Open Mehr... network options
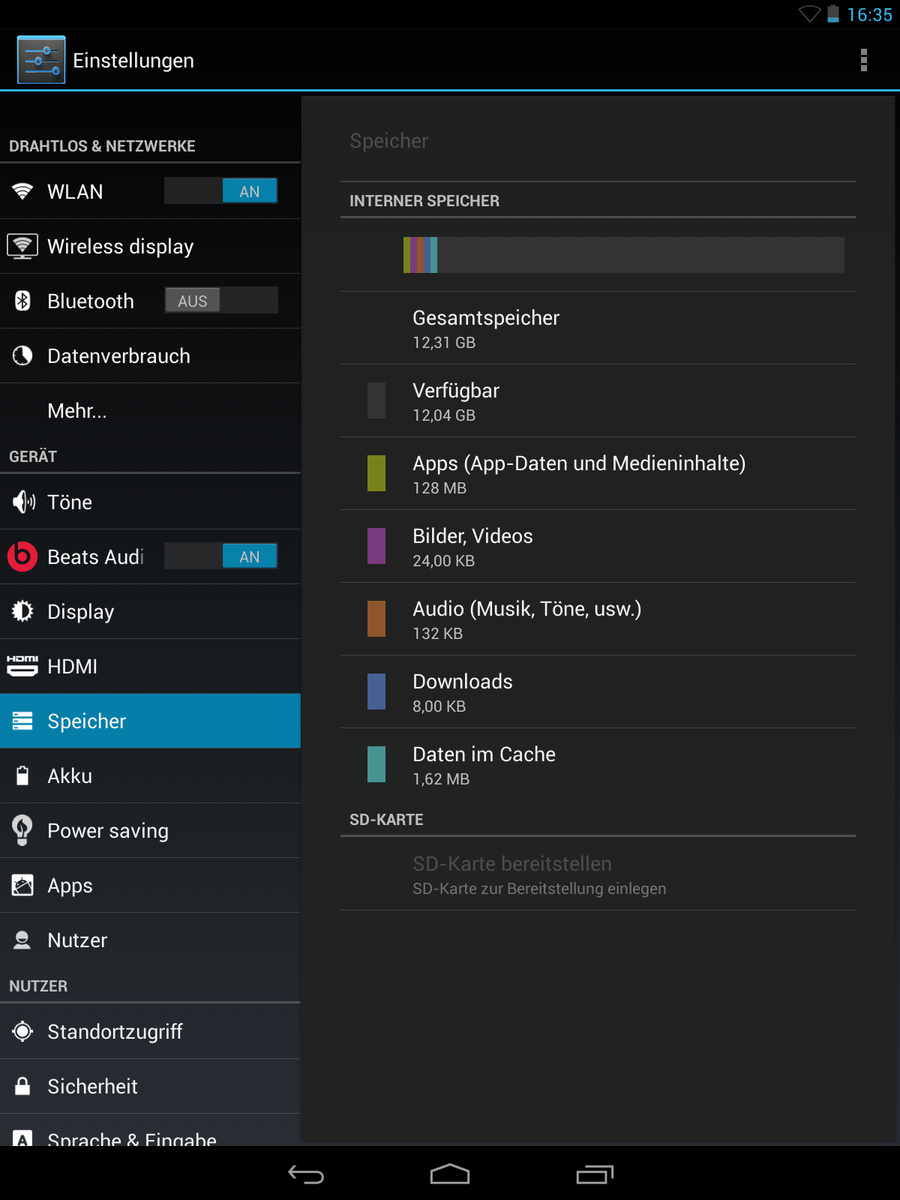Image resolution: width=900 pixels, height=1200 pixels. pos(150,411)
